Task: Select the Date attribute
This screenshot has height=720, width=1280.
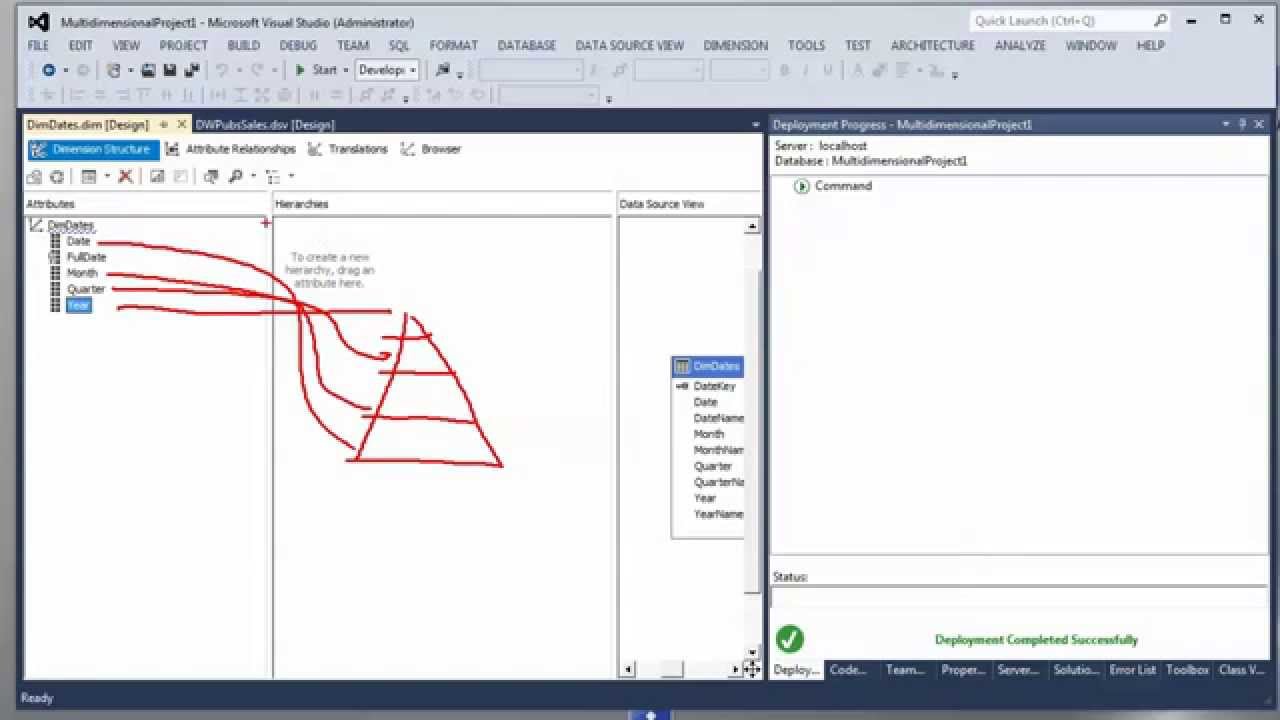Action: tap(78, 241)
